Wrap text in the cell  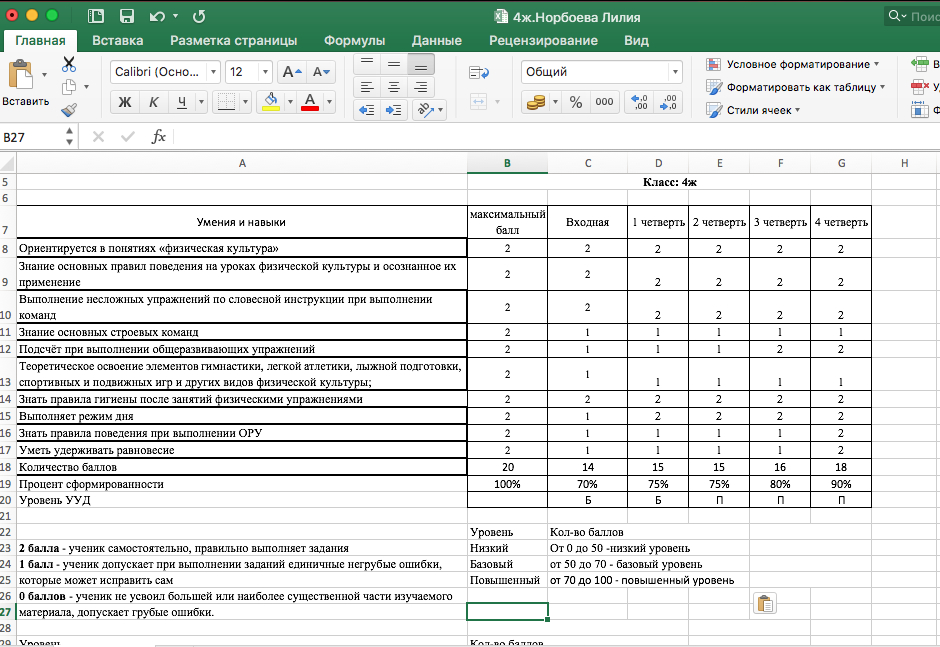click(478, 73)
